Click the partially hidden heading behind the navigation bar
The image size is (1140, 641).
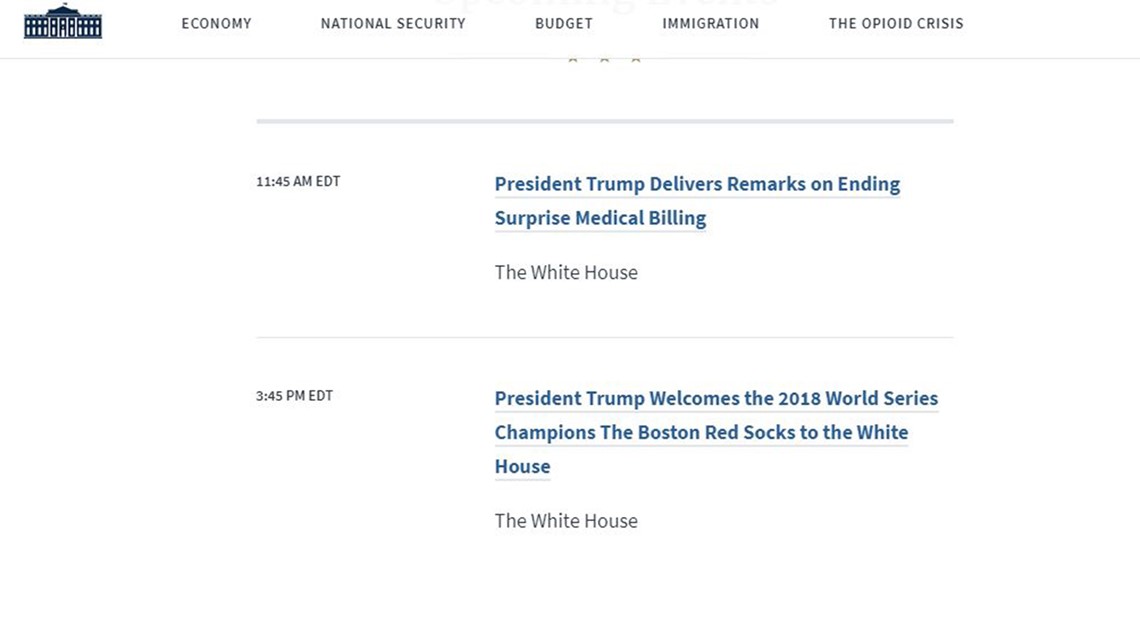point(605,4)
